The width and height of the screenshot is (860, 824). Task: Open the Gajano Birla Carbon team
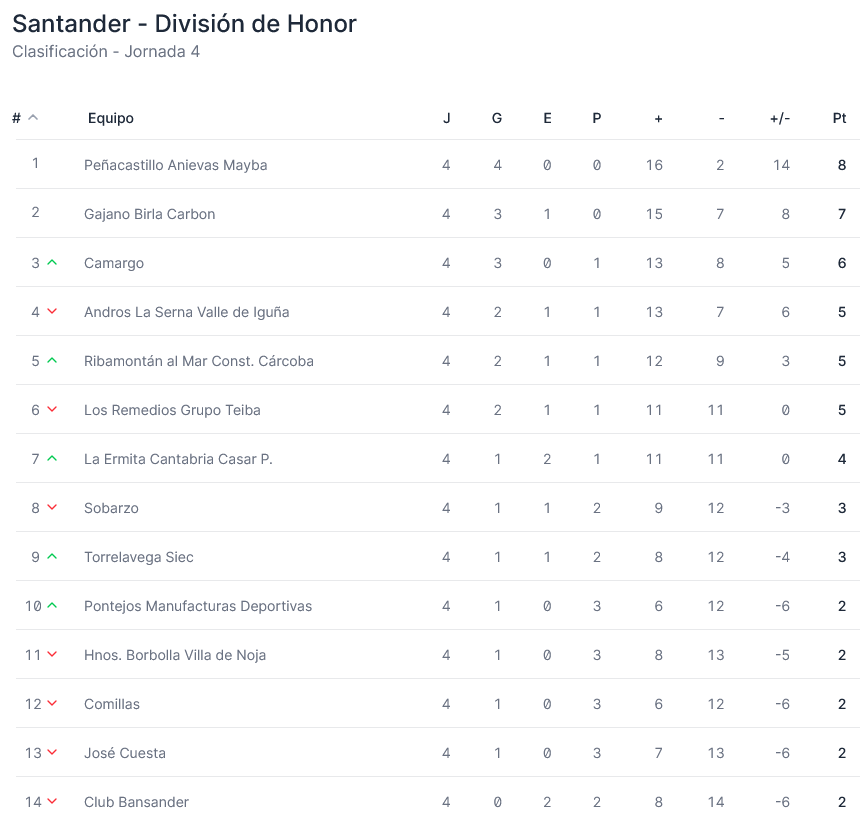pos(150,214)
